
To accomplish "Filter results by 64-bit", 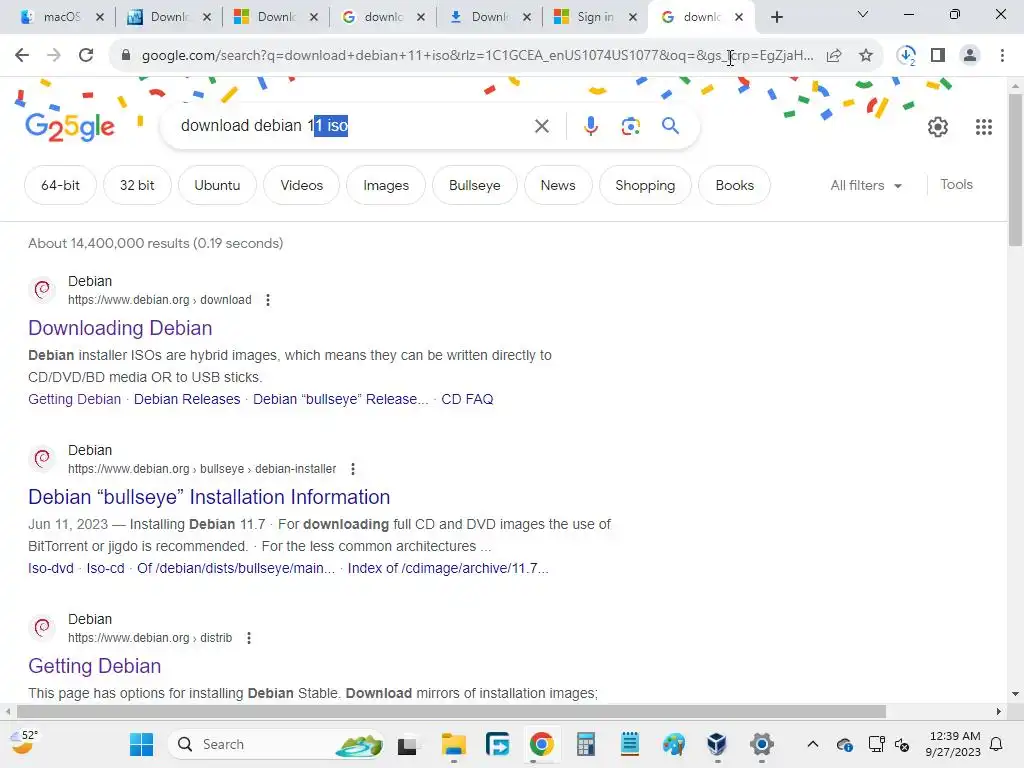I will (60, 185).
